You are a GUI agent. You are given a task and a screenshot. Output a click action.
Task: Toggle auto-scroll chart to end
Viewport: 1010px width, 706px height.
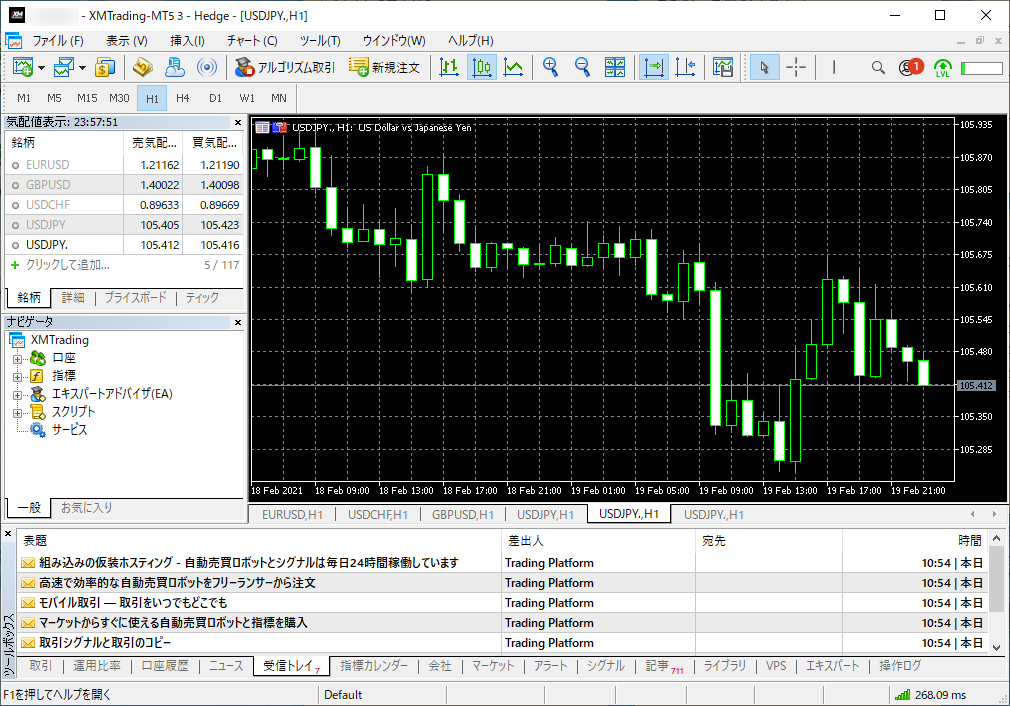point(654,67)
